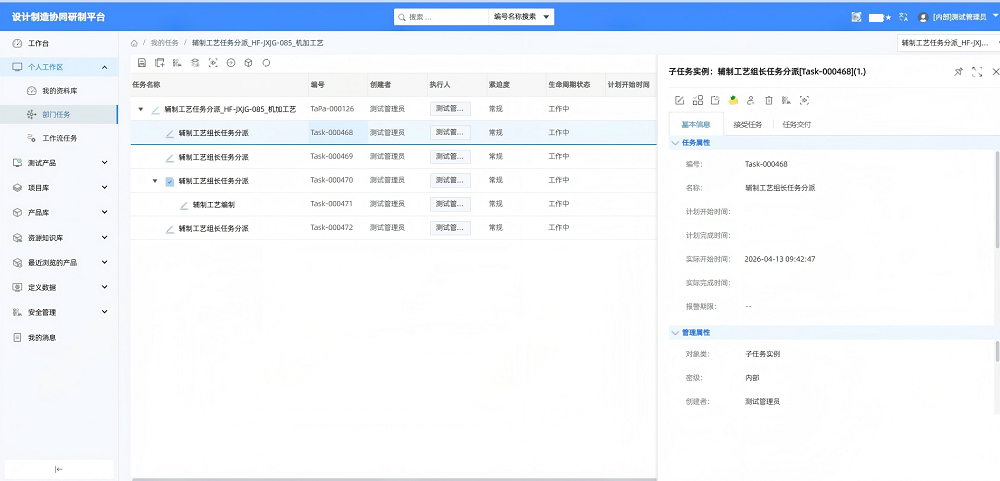Pin the sub-task detail panel
The width and height of the screenshot is (1000, 481).
click(x=958, y=72)
